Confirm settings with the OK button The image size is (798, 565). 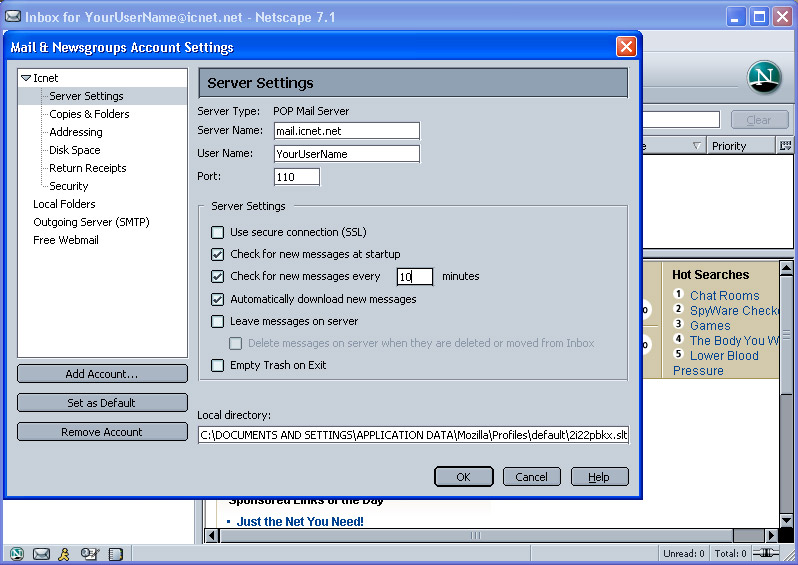(x=464, y=477)
